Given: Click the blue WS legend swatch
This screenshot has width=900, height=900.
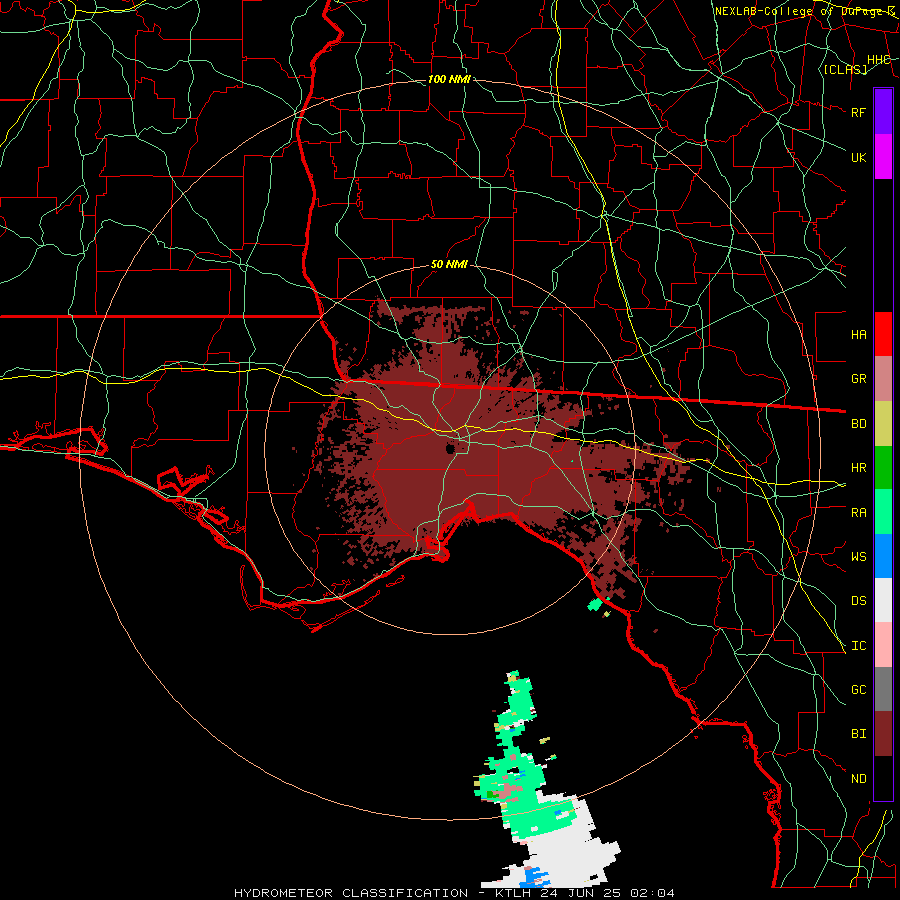Looking at the screenshot, I should (883, 556).
